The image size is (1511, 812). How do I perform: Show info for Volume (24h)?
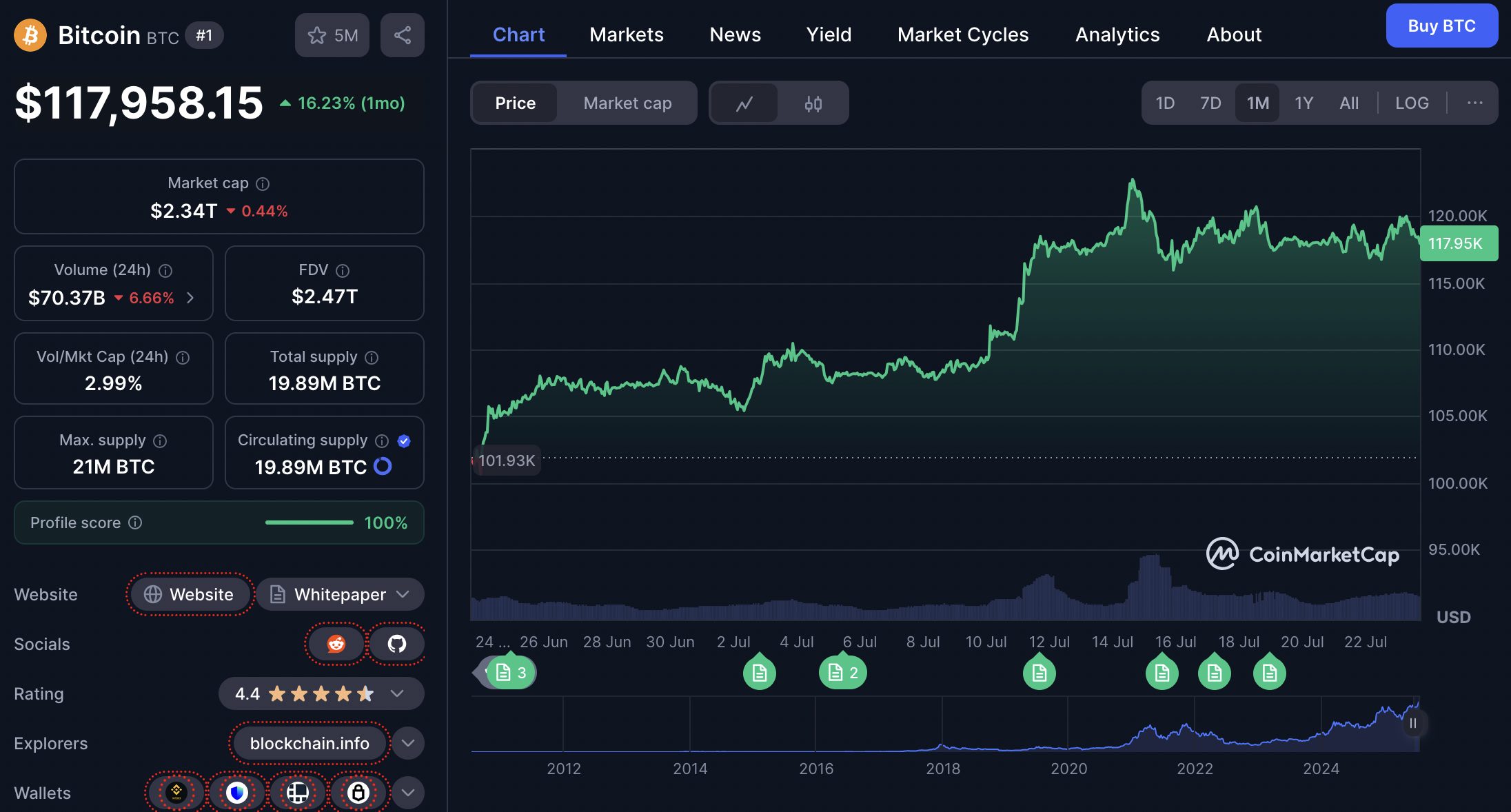(165, 270)
